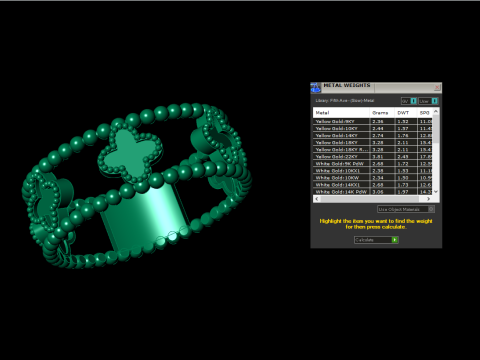Select the Yellow Gold 14KY row

(x=373, y=135)
